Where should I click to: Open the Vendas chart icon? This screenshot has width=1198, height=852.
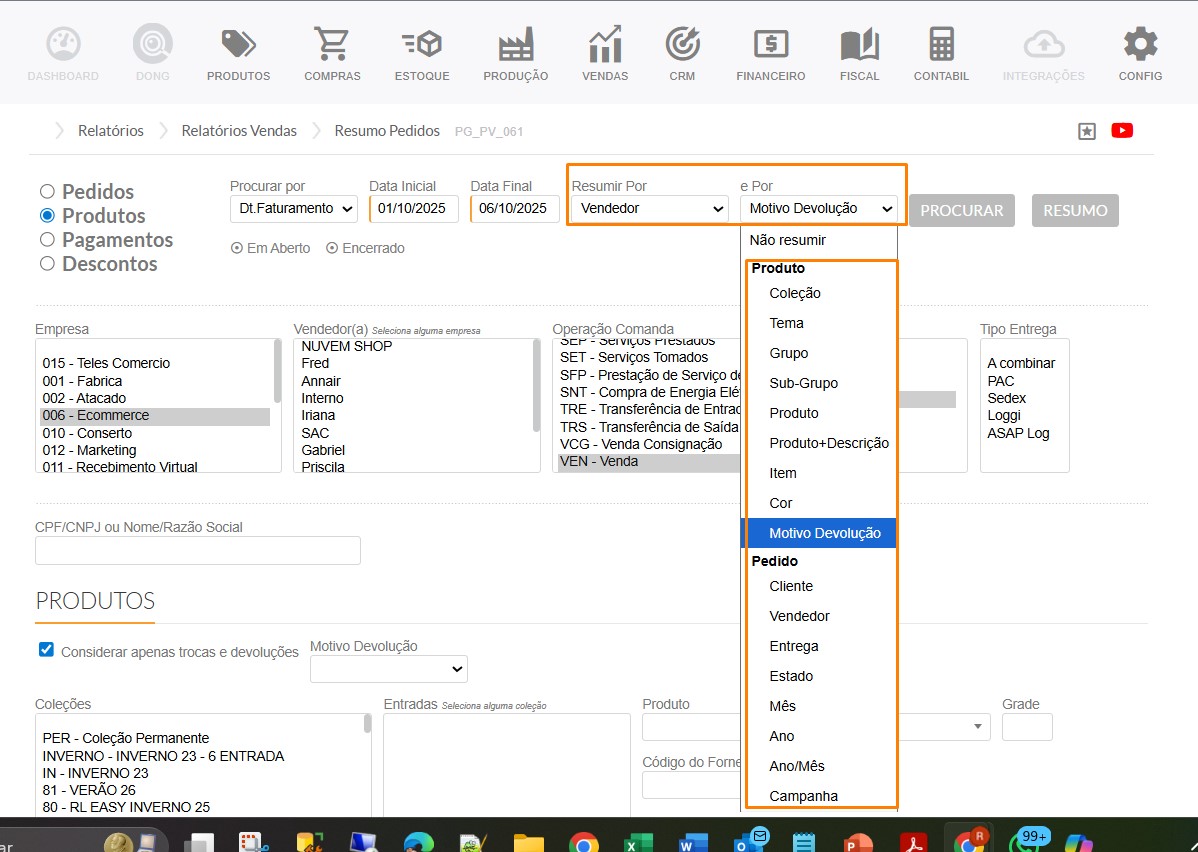(x=605, y=45)
